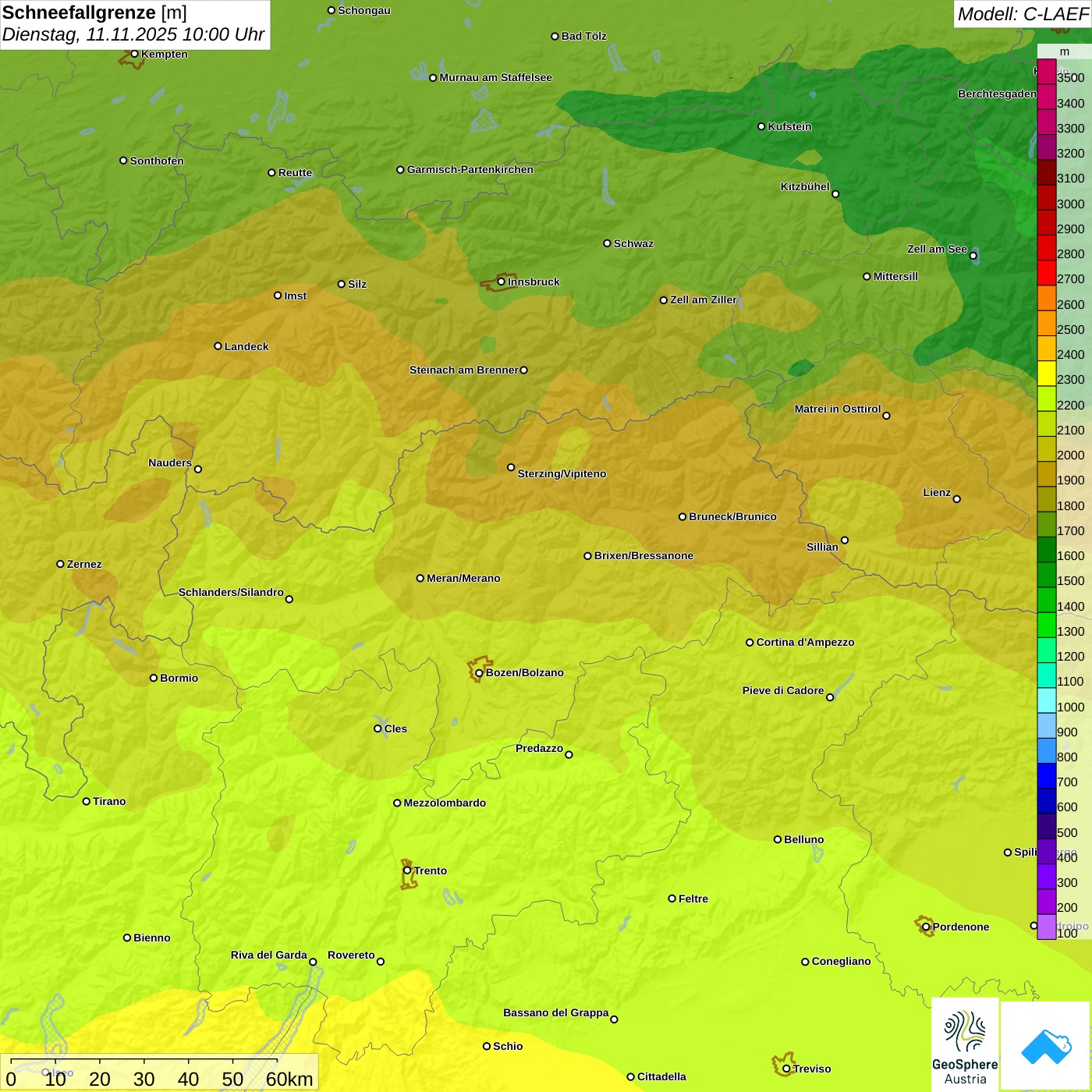This screenshot has width=1092, height=1092.
Task: Click the 'Steinach am Brenner' label
Action: coord(463,370)
